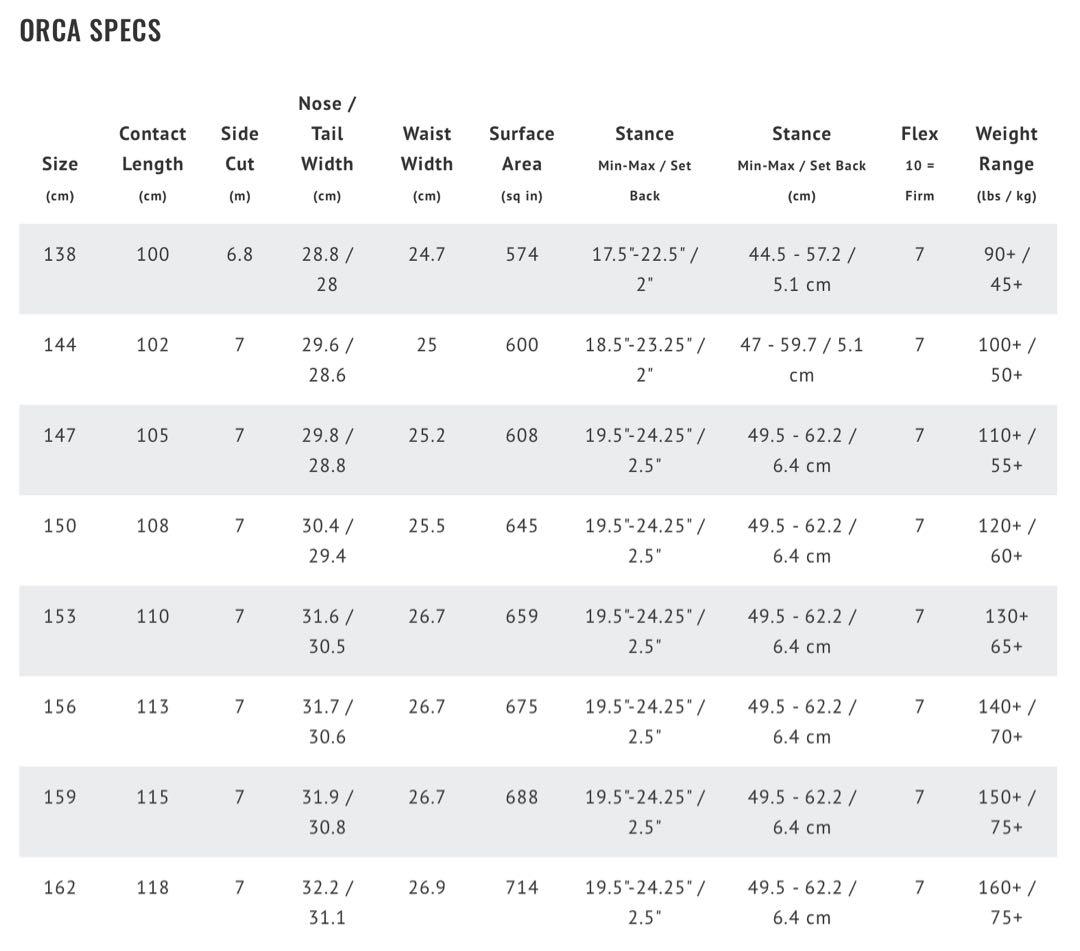This screenshot has width=1080, height=951.
Task: Click the Flex column header
Action: [919, 134]
